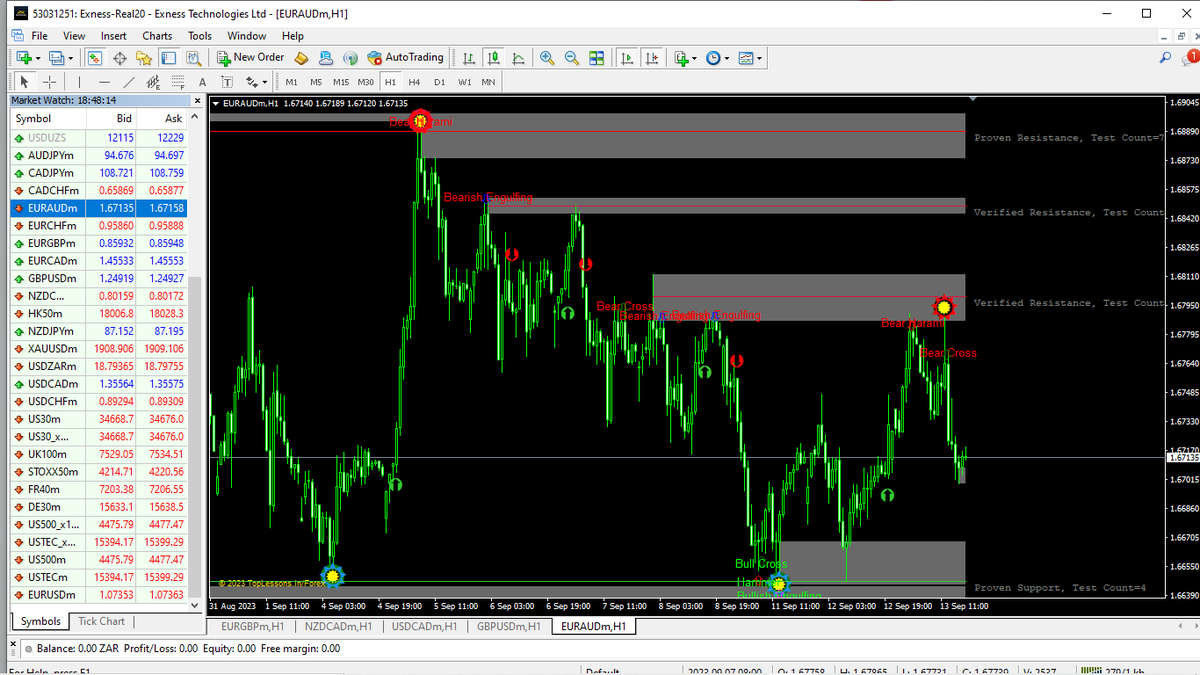This screenshot has width=1200, height=675.
Task: Open the Insert menu
Action: click(x=114, y=35)
